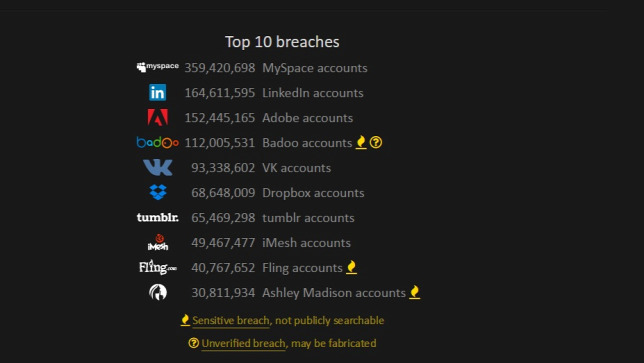This screenshot has width=644, height=363.
Task: Click the MySpace accounts text
Action: click(315, 68)
